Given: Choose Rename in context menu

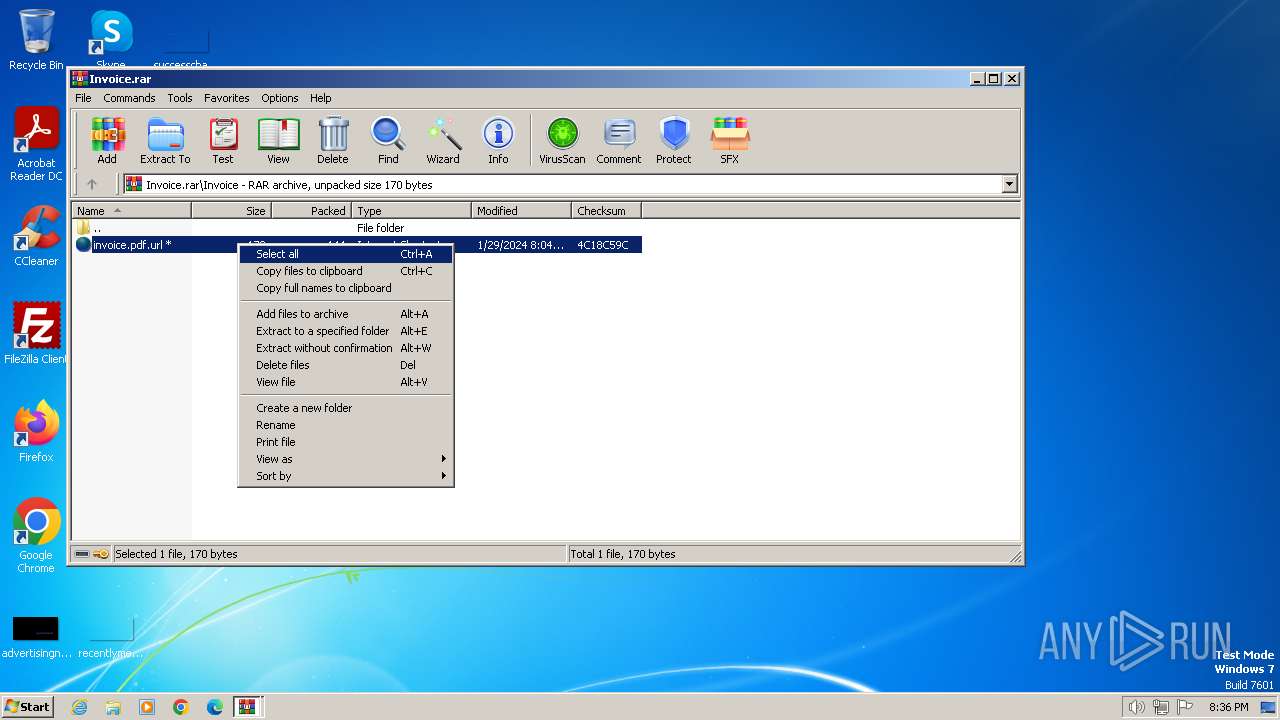Looking at the screenshot, I should click(x=346, y=425).
